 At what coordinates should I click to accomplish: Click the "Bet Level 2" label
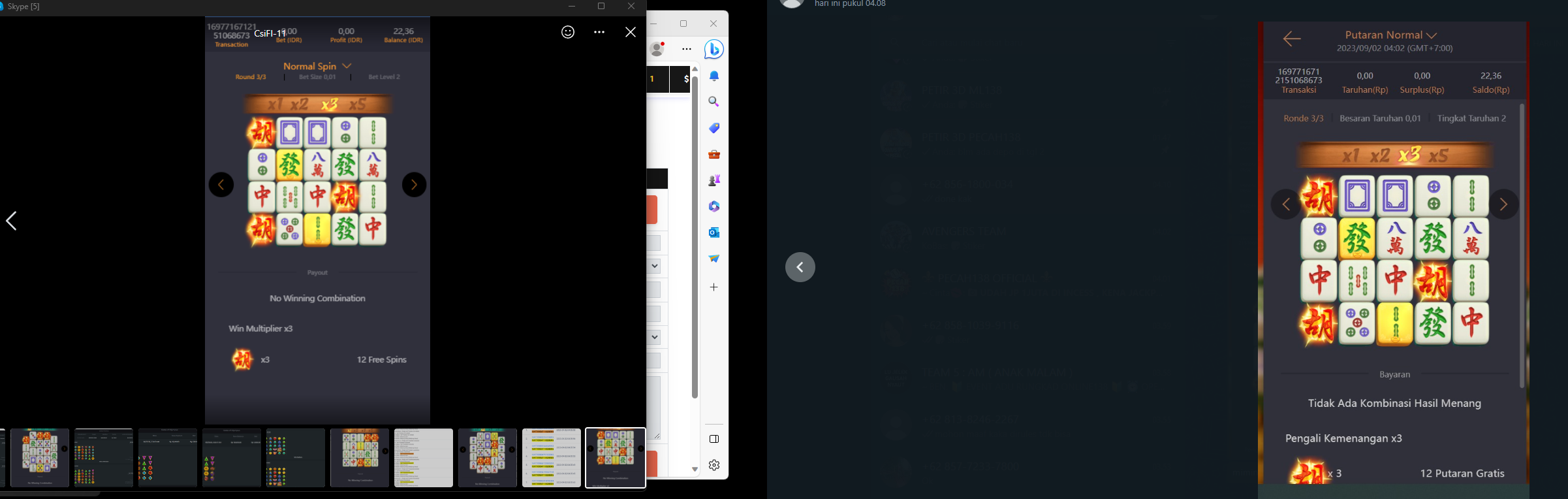(x=384, y=77)
